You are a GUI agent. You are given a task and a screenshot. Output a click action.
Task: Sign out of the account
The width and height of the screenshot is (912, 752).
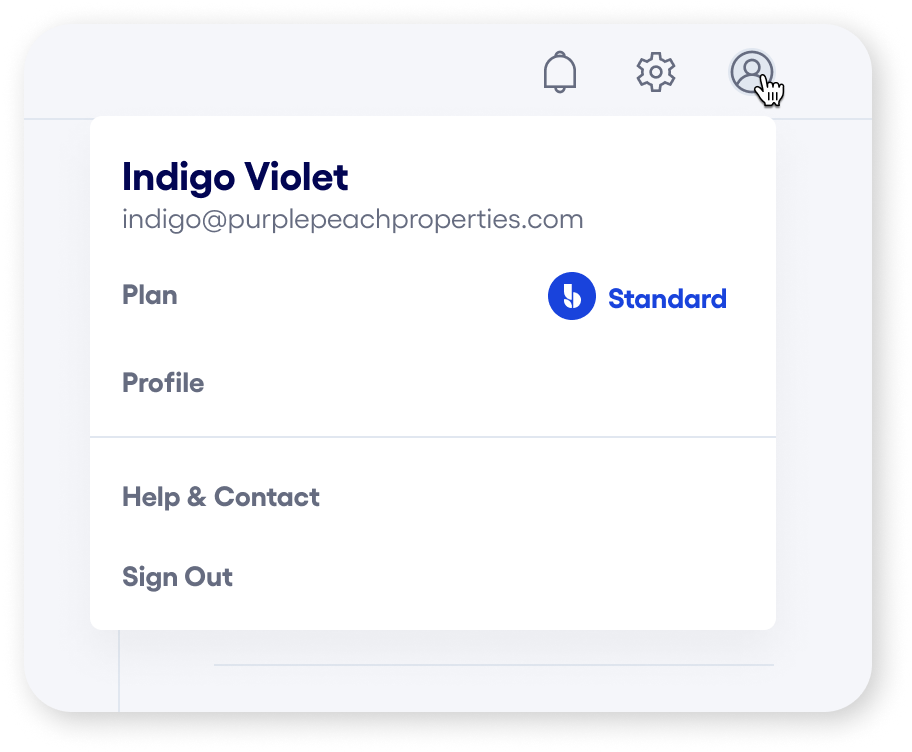[x=177, y=577]
